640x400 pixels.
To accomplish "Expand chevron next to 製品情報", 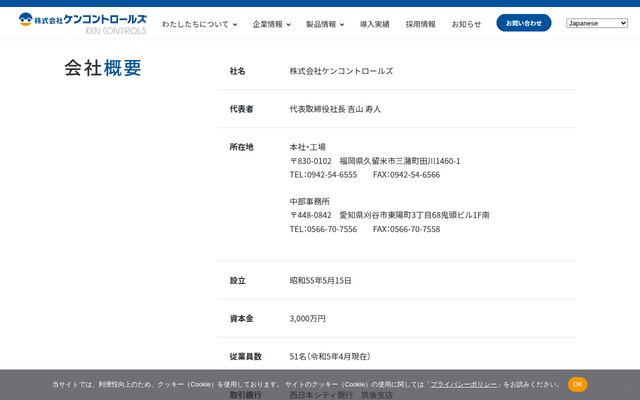I will 342,24.
